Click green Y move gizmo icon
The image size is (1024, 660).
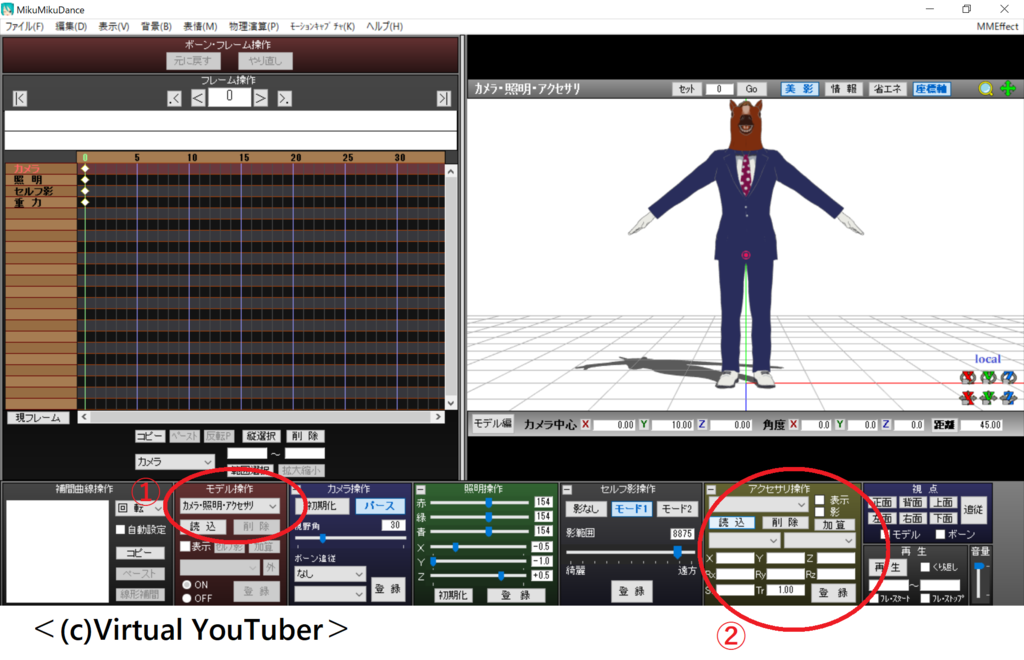pyautogui.click(x=988, y=397)
